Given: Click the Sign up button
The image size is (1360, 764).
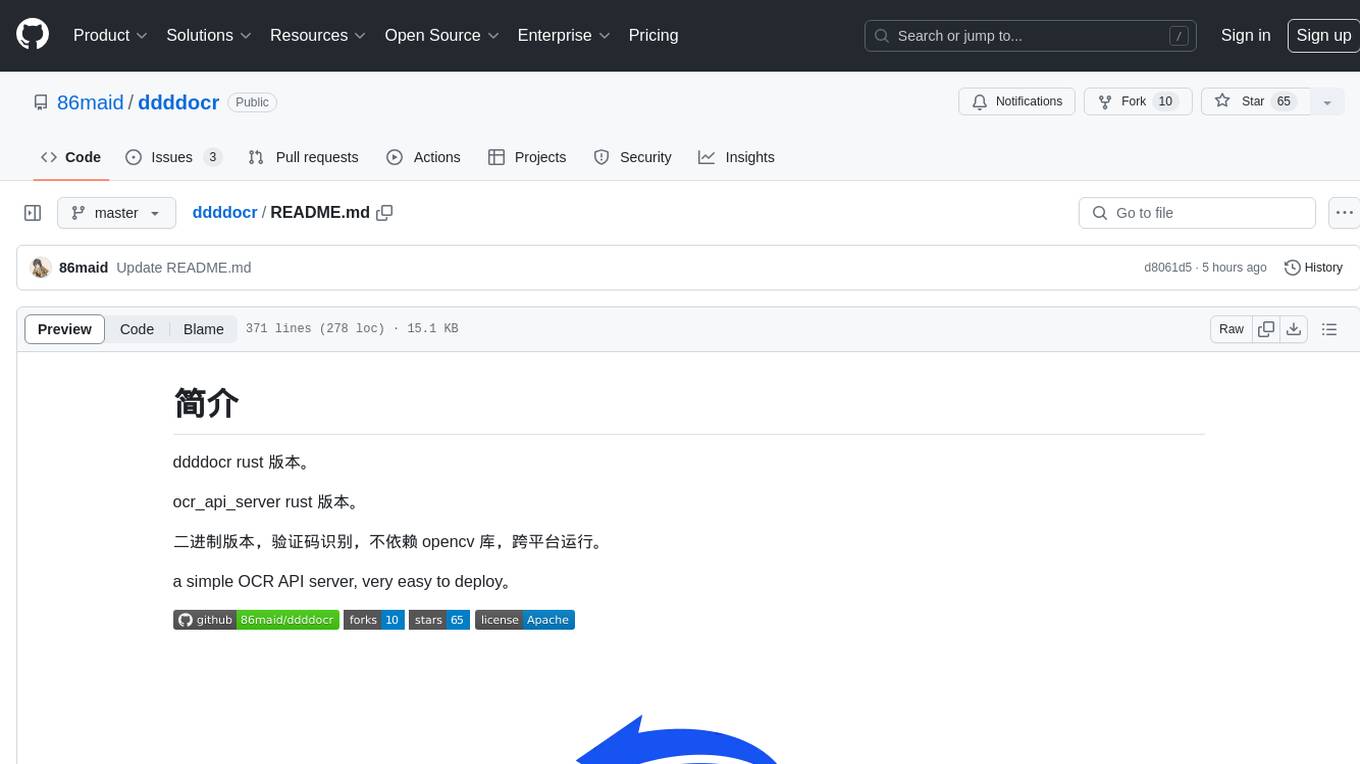Looking at the screenshot, I should (x=1323, y=35).
